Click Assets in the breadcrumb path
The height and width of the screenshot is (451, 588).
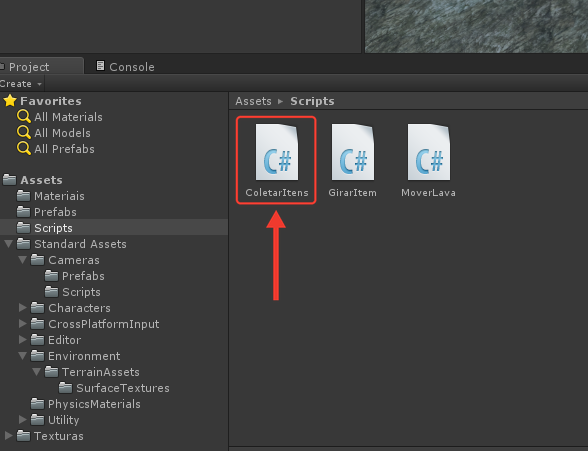[x=253, y=101]
